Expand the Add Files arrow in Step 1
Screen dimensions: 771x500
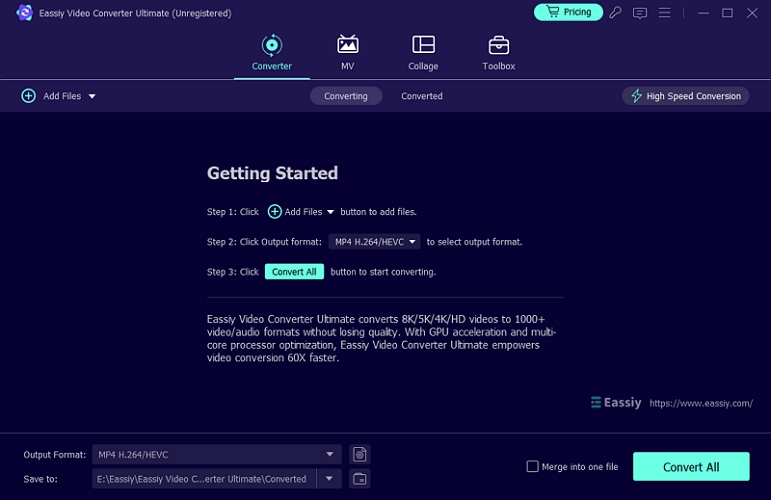(330, 212)
